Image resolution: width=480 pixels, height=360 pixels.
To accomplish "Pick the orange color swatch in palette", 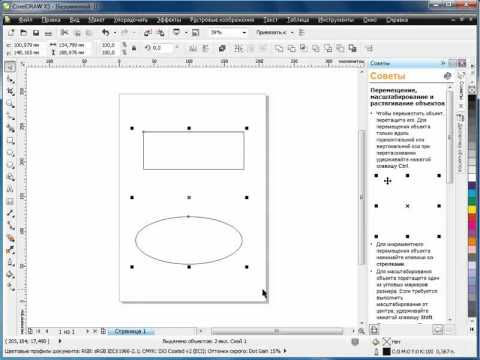I will pos(472,241).
